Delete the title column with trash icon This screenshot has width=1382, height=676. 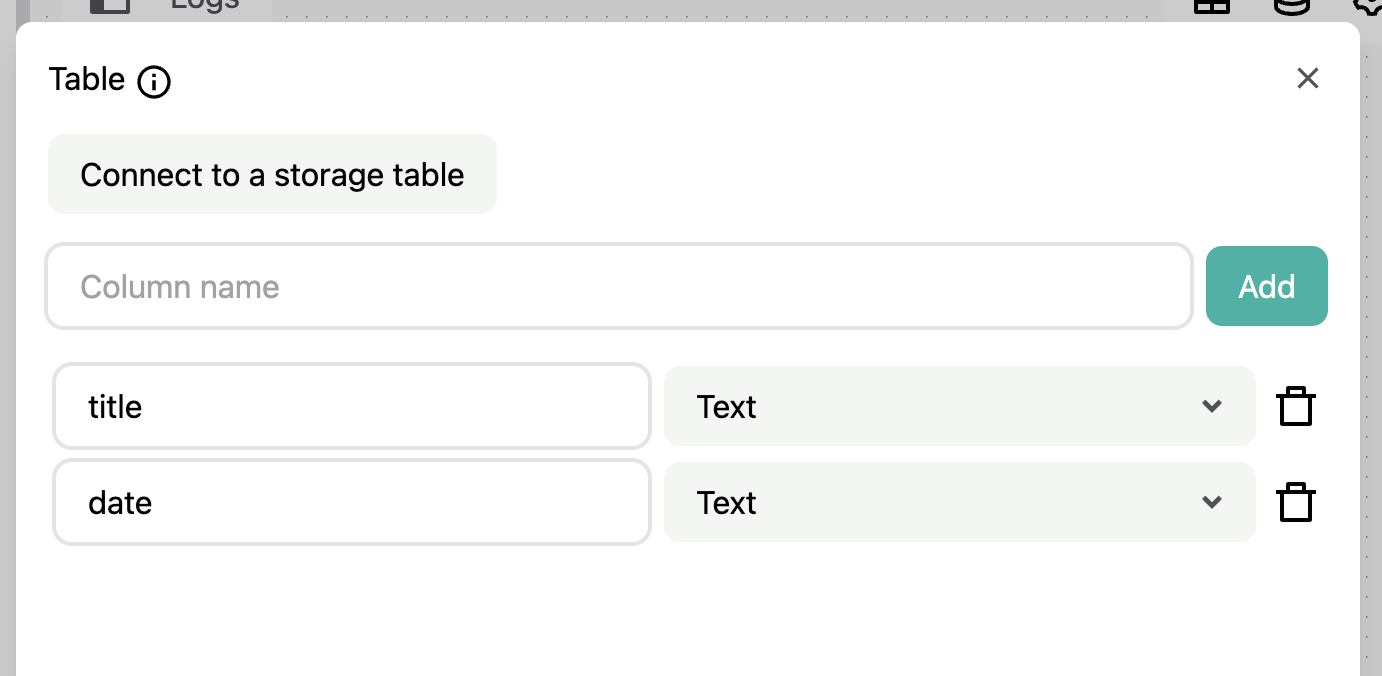coord(1295,407)
